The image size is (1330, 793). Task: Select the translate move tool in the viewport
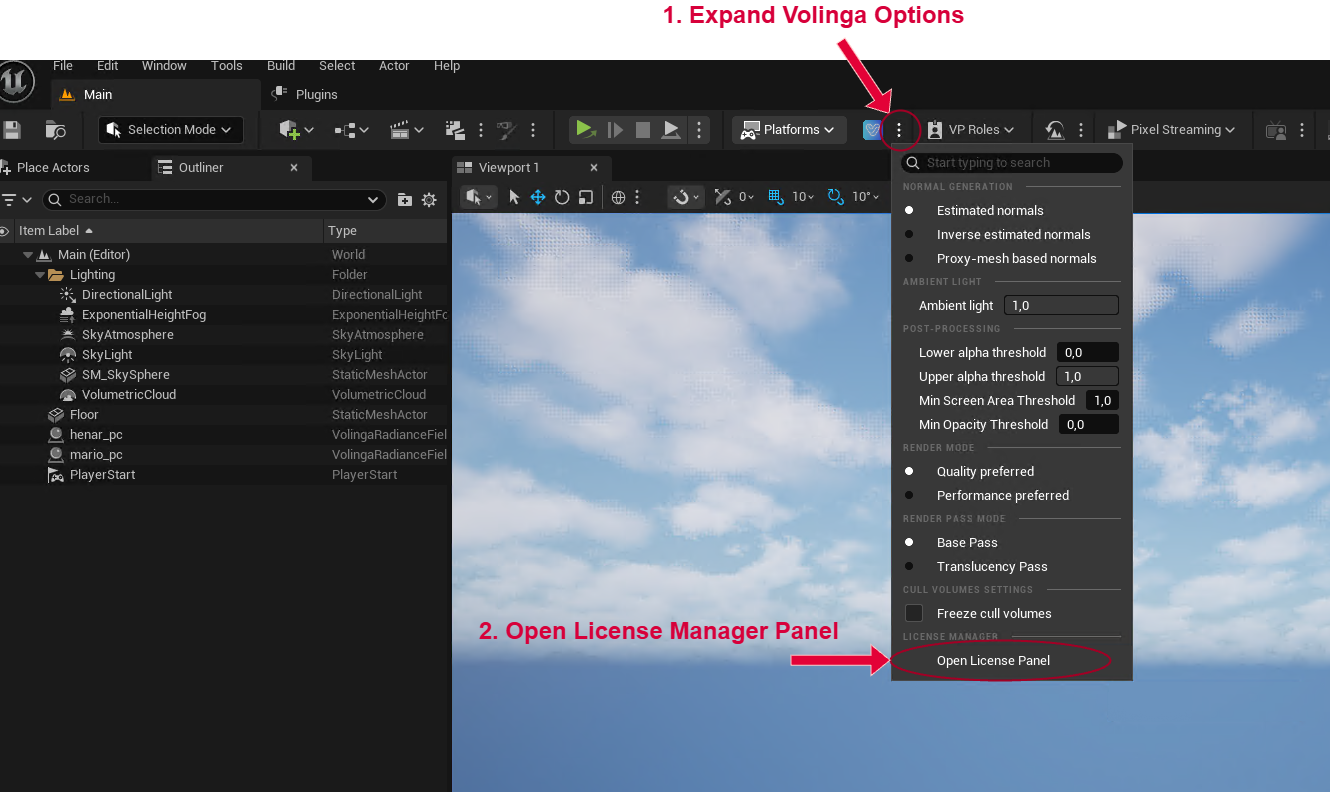tap(538, 197)
